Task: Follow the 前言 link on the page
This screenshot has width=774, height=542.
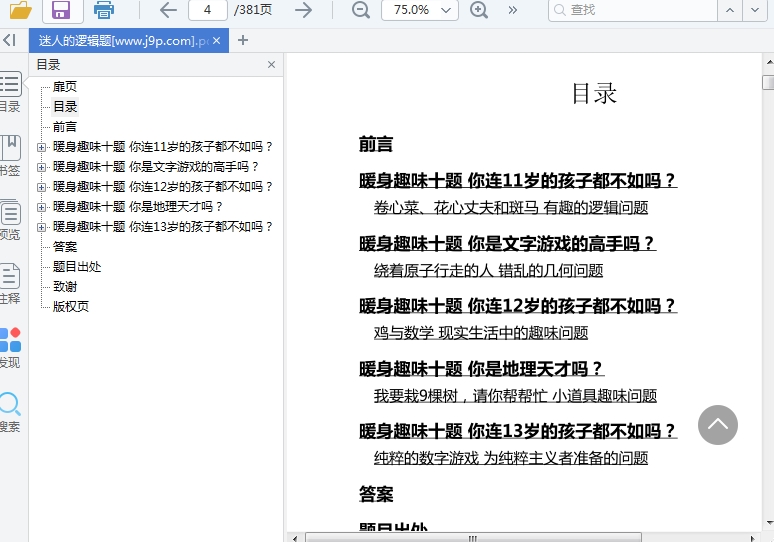Action: tap(376, 145)
